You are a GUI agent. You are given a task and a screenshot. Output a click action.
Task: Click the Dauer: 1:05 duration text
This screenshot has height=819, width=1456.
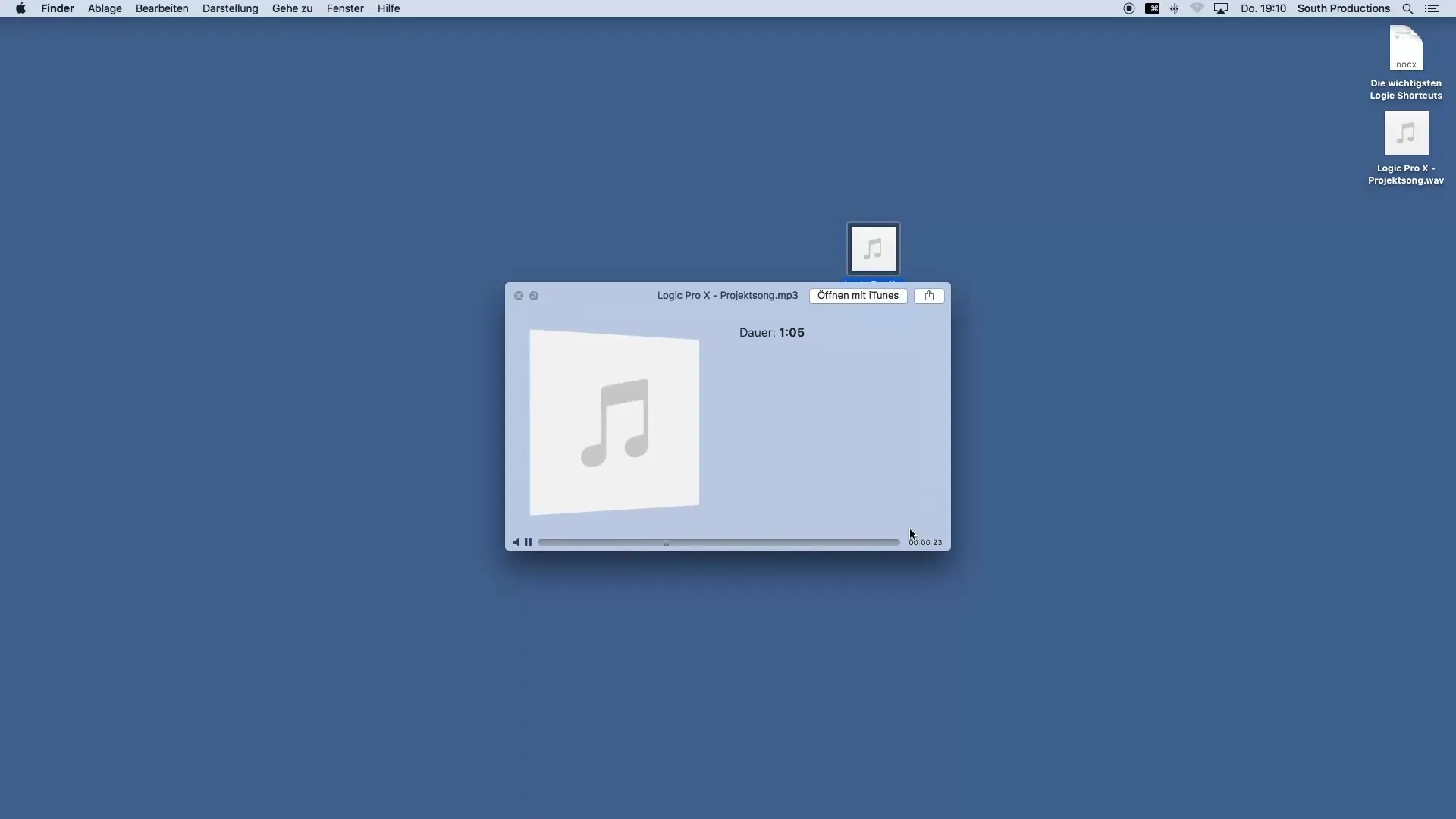click(x=772, y=332)
